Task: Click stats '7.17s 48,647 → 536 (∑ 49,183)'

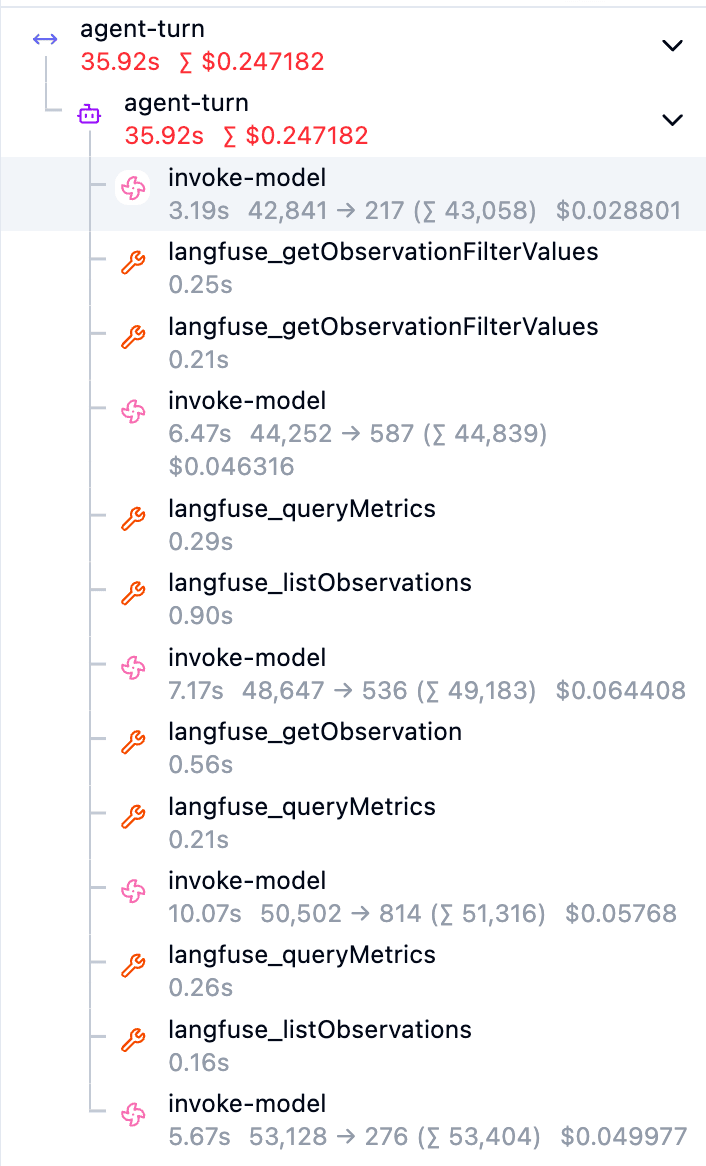Action: (352, 690)
